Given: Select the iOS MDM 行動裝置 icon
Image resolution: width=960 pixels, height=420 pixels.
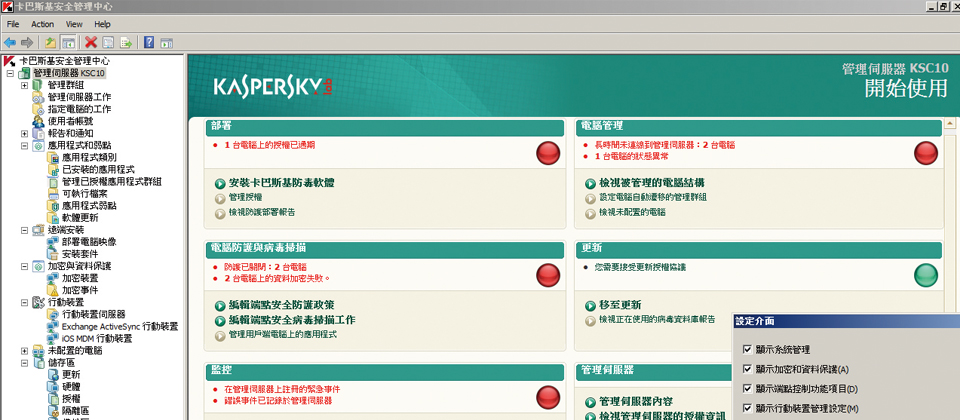Looking at the screenshot, I should (x=53, y=338).
